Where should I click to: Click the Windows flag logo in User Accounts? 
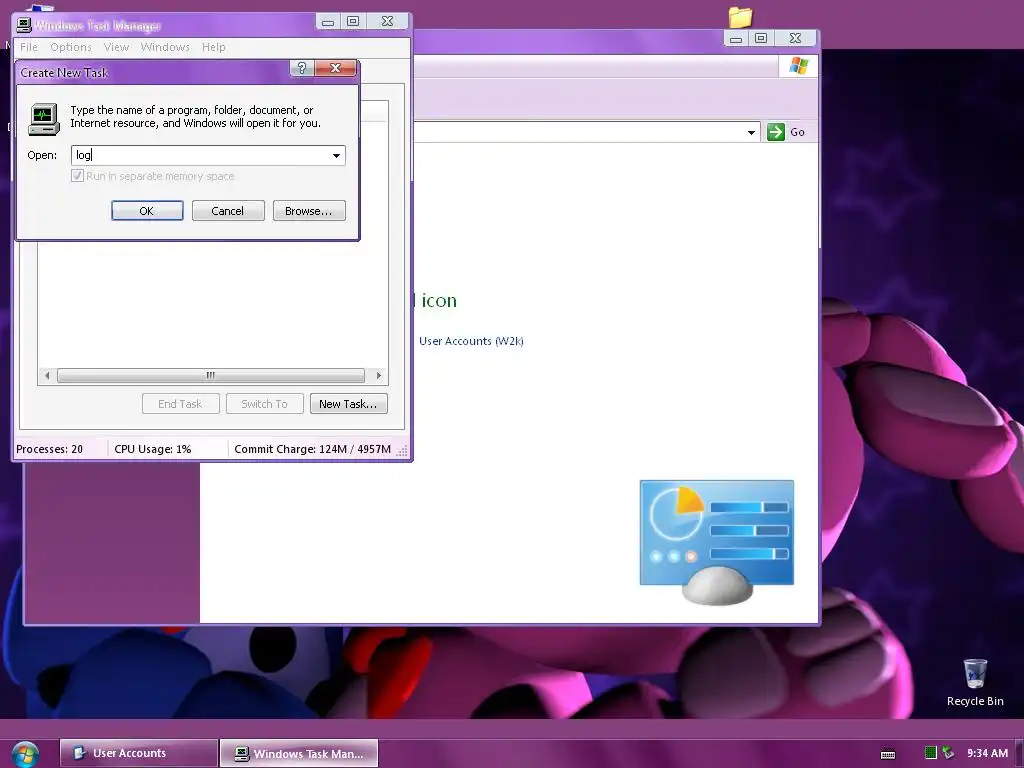(799, 65)
